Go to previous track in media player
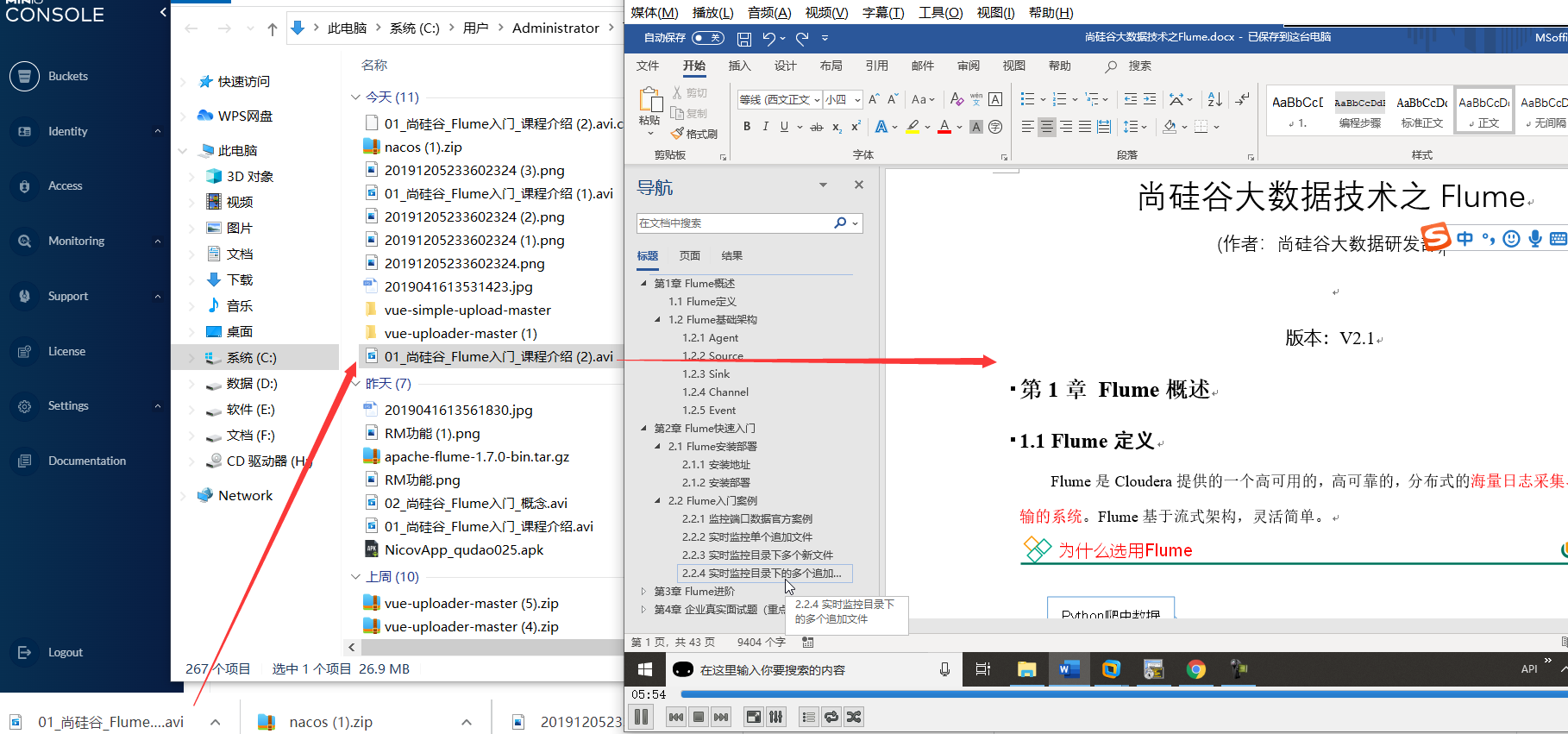Viewport: 1568px width, 734px height. pyautogui.click(x=676, y=717)
